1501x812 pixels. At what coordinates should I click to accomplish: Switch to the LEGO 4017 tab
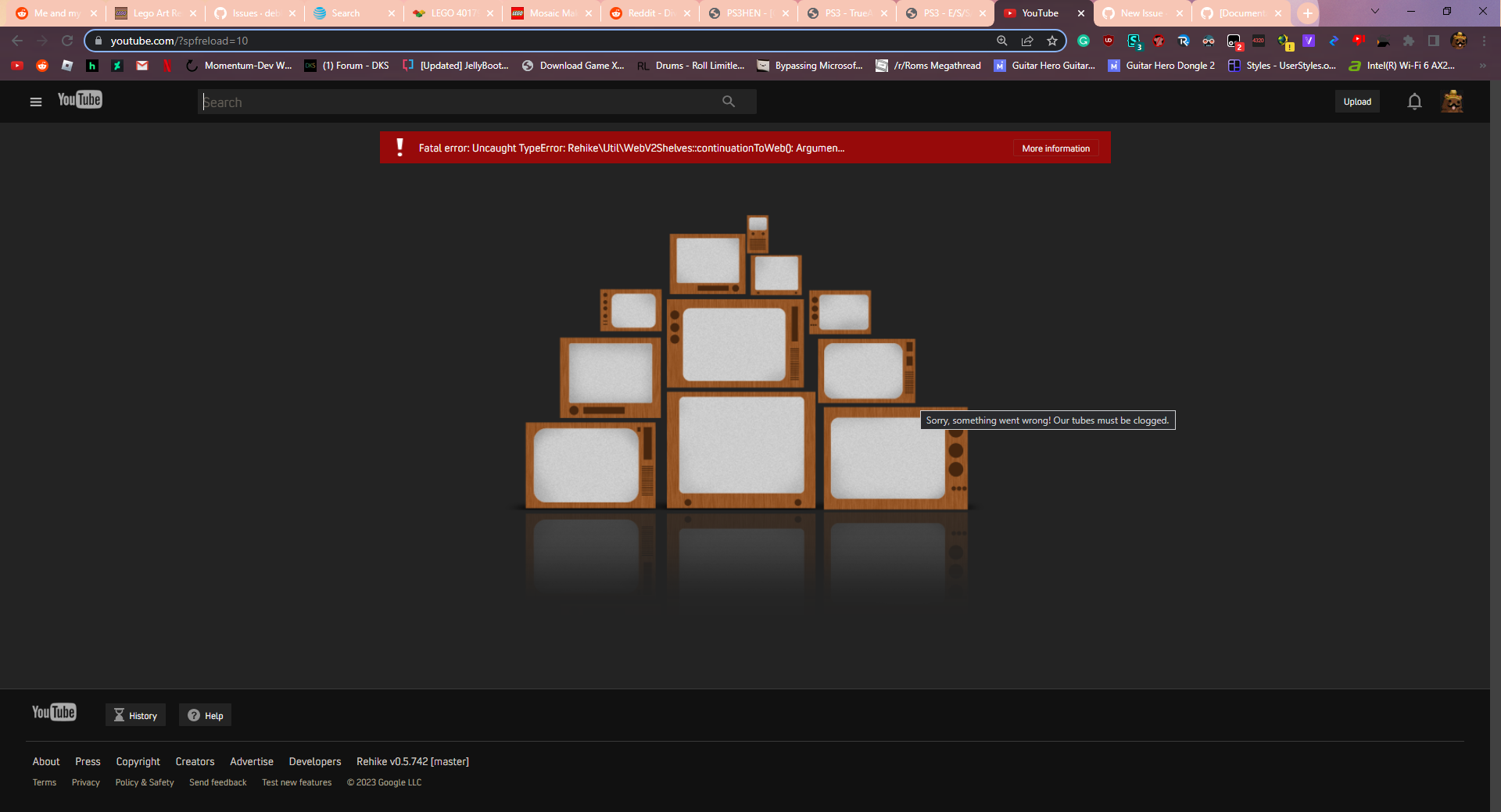pyautogui.click(x=453, y=13)
